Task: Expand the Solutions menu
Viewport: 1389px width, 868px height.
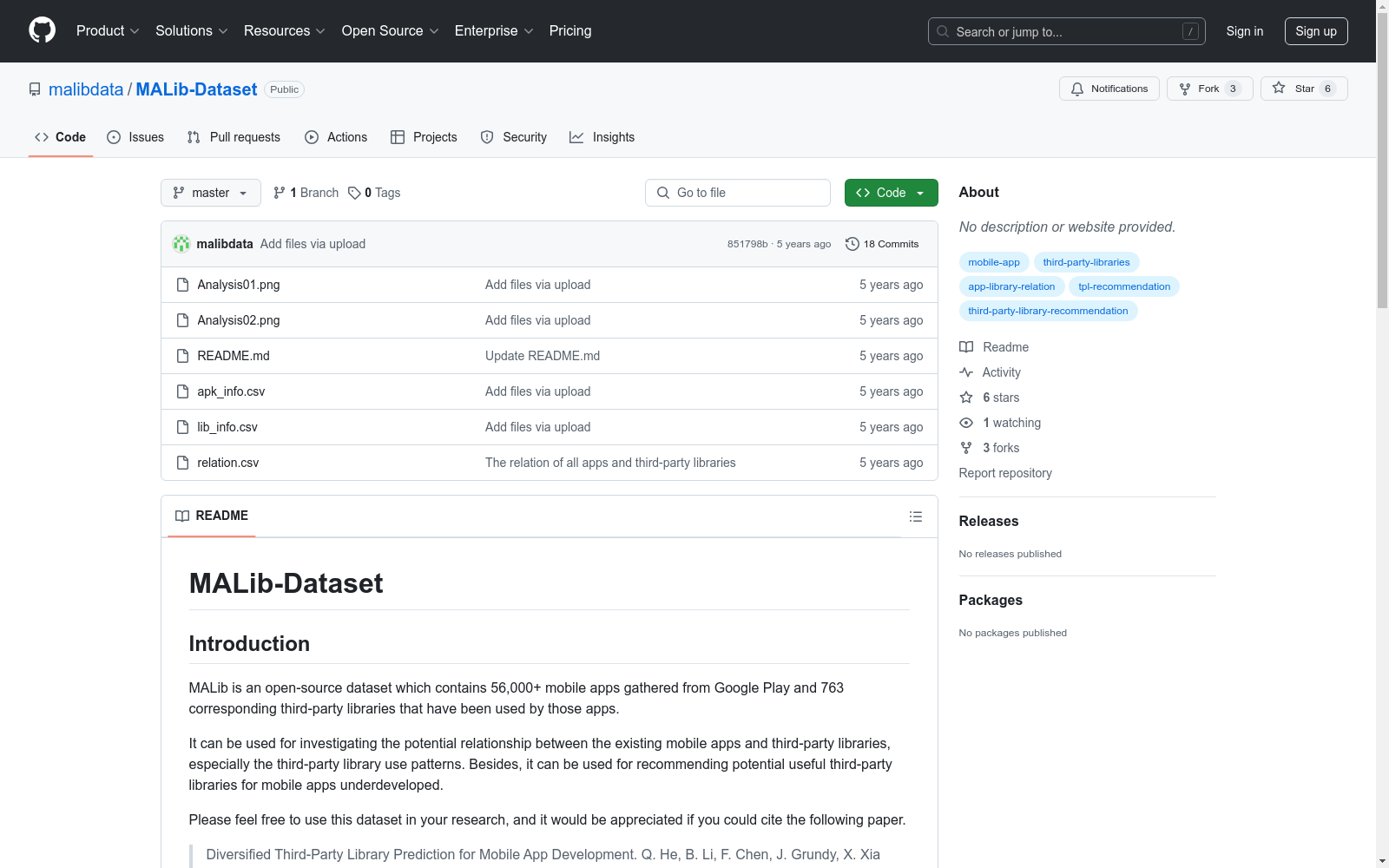Action: click(192, 30)
